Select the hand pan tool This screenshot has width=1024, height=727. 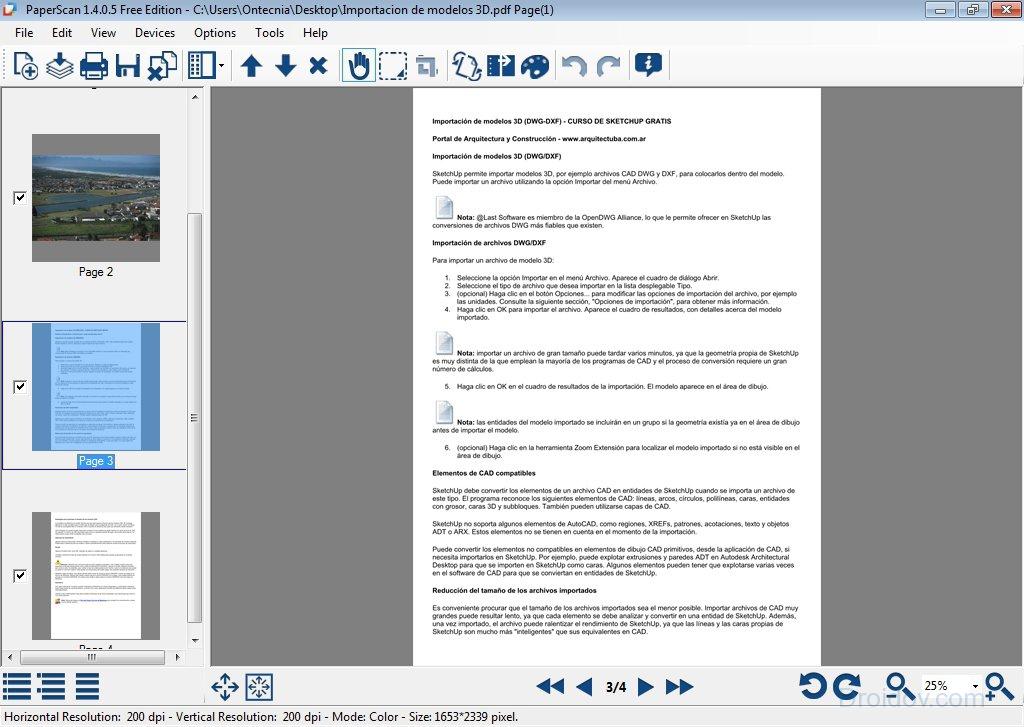[x=359, y=66]
